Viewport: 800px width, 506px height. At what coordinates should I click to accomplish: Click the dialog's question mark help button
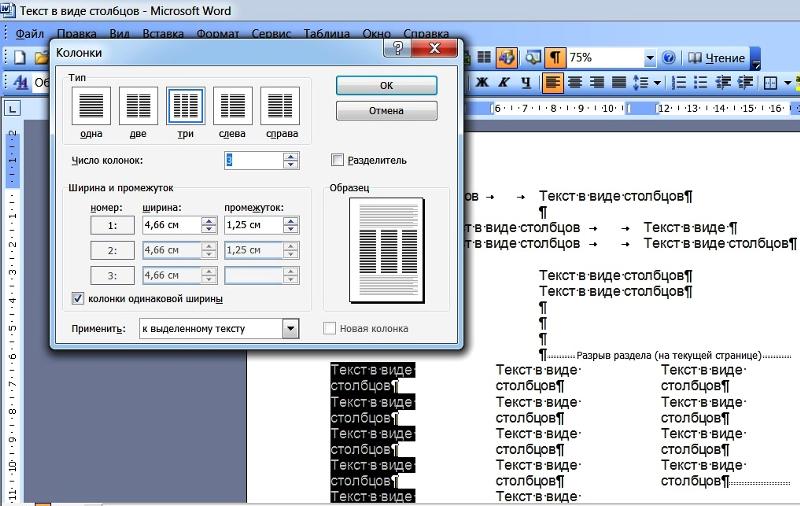(398, 48)
